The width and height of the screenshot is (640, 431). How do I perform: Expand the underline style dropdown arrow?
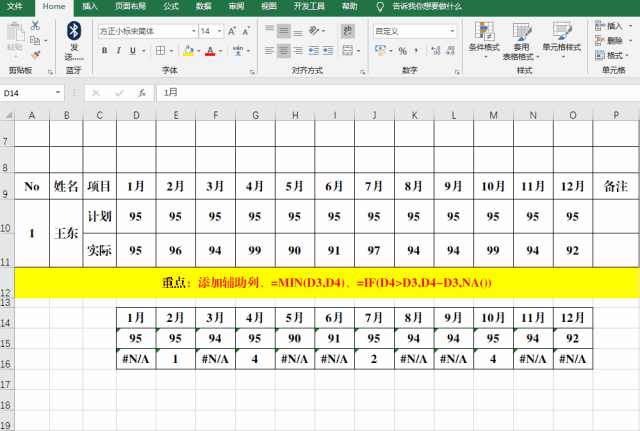click(144, 51)
